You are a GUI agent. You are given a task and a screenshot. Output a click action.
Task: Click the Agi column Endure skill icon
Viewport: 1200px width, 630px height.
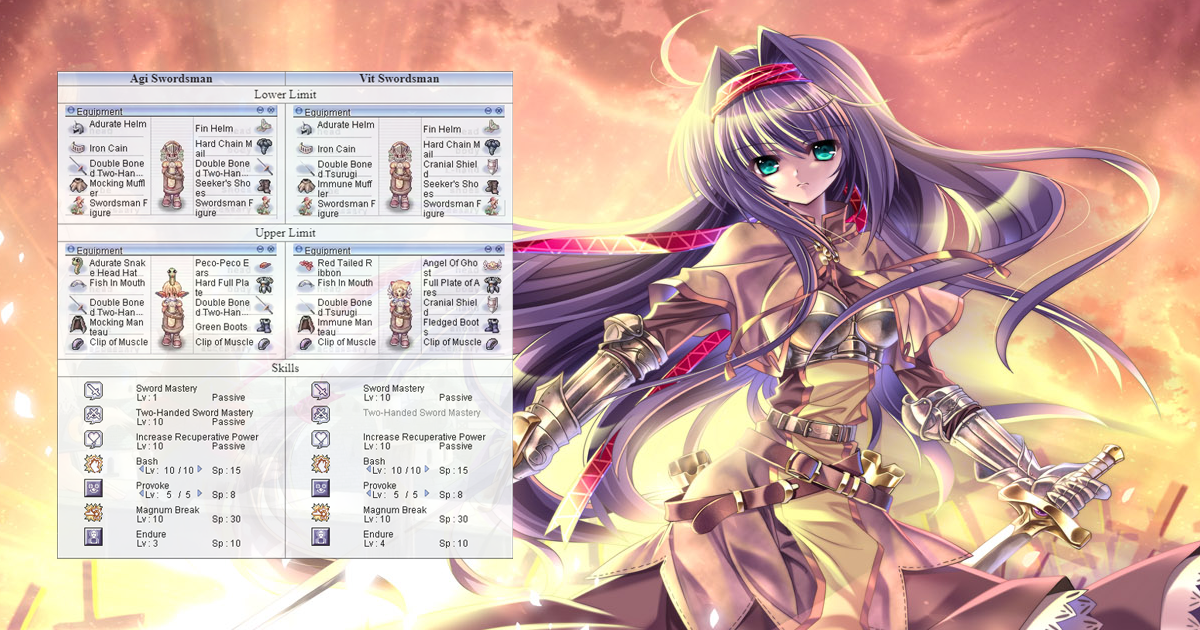pyautogui.click(x=94, y=537)
